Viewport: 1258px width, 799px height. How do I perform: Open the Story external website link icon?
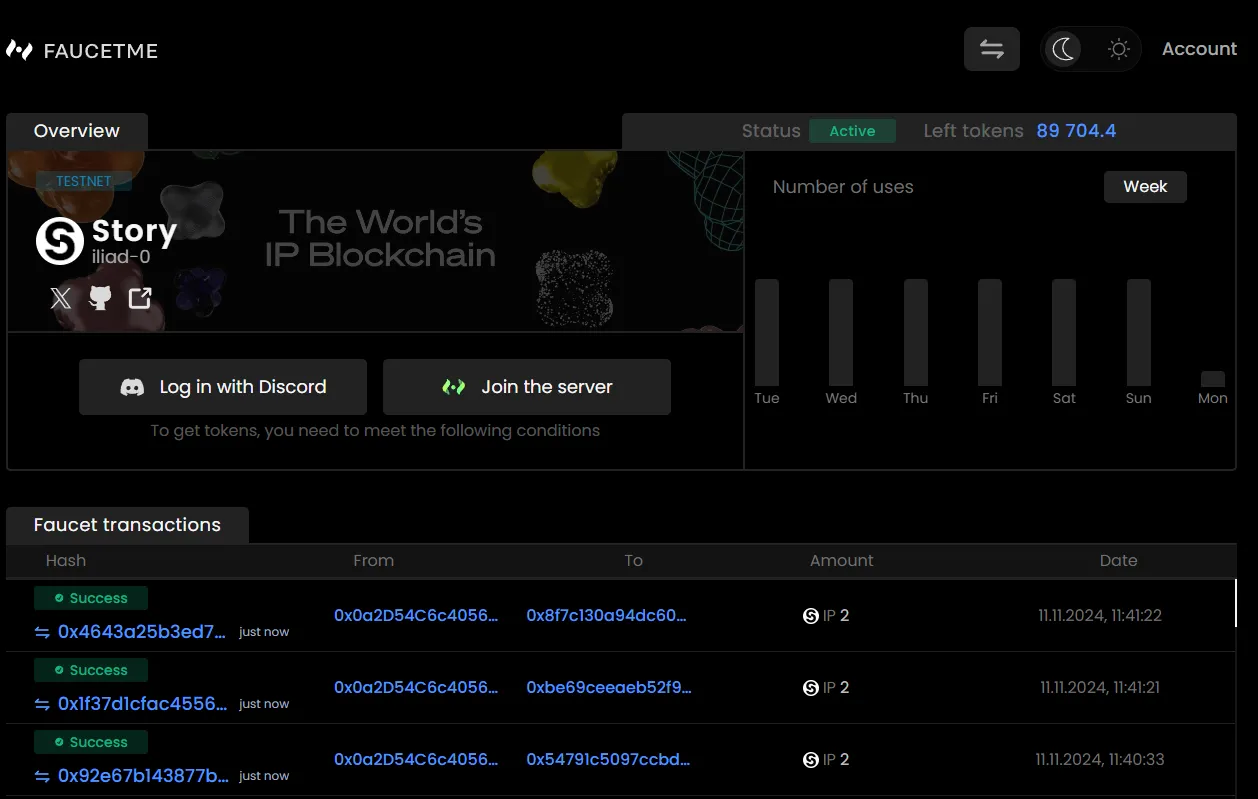tap(140, 298)
